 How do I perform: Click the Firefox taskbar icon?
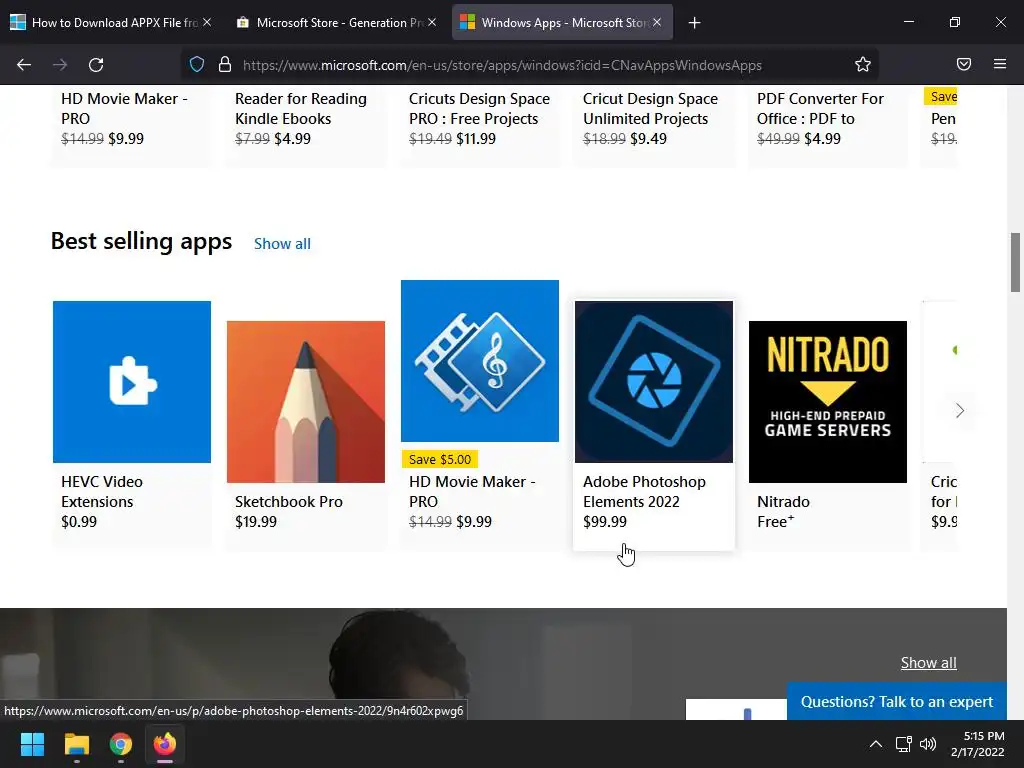point(165,744)
